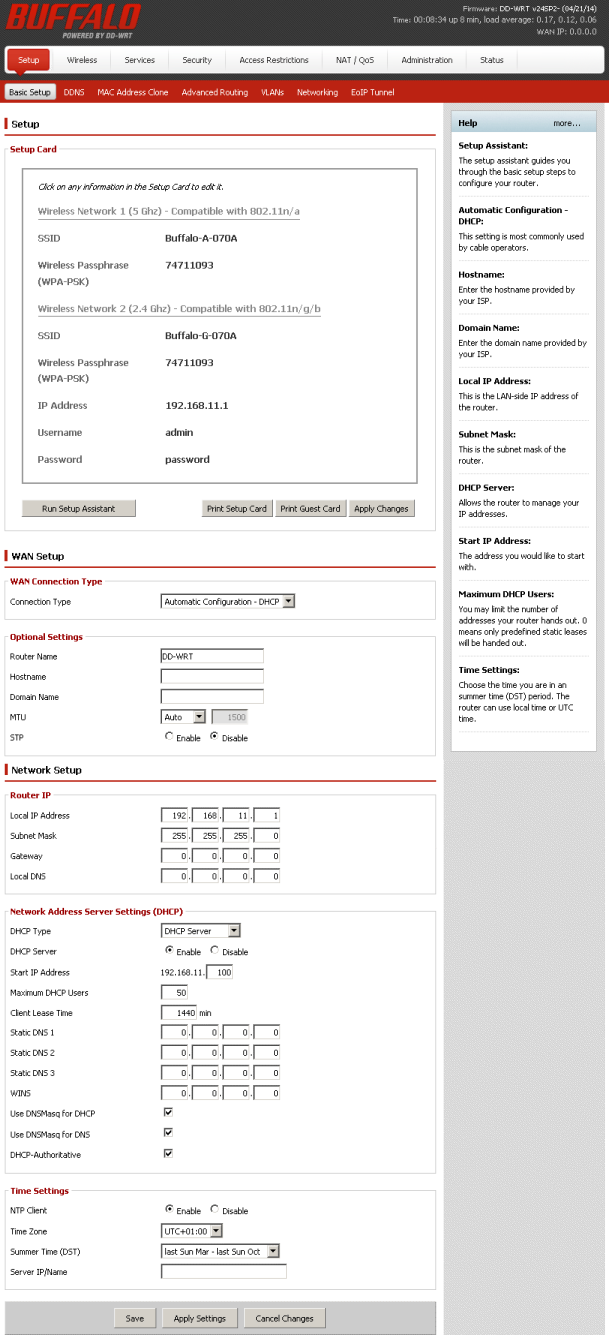Open the DDNS sub-tab
Viewport: 609px width, 1338px height.
(74, 92)
